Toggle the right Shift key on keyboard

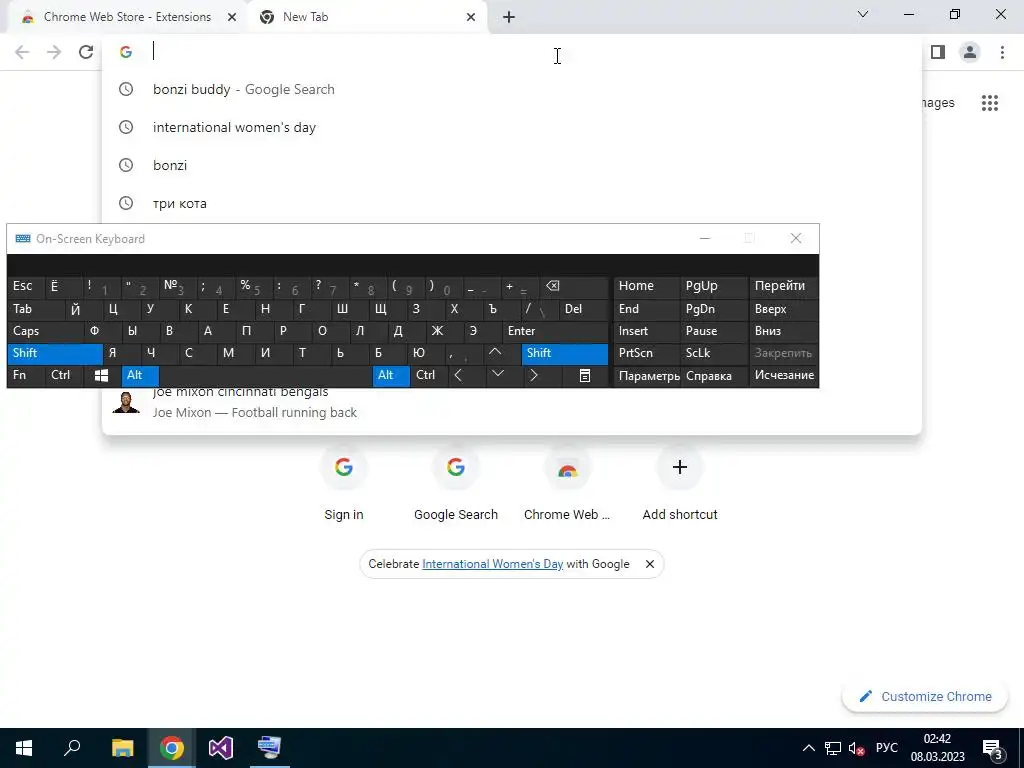[565, 353]
